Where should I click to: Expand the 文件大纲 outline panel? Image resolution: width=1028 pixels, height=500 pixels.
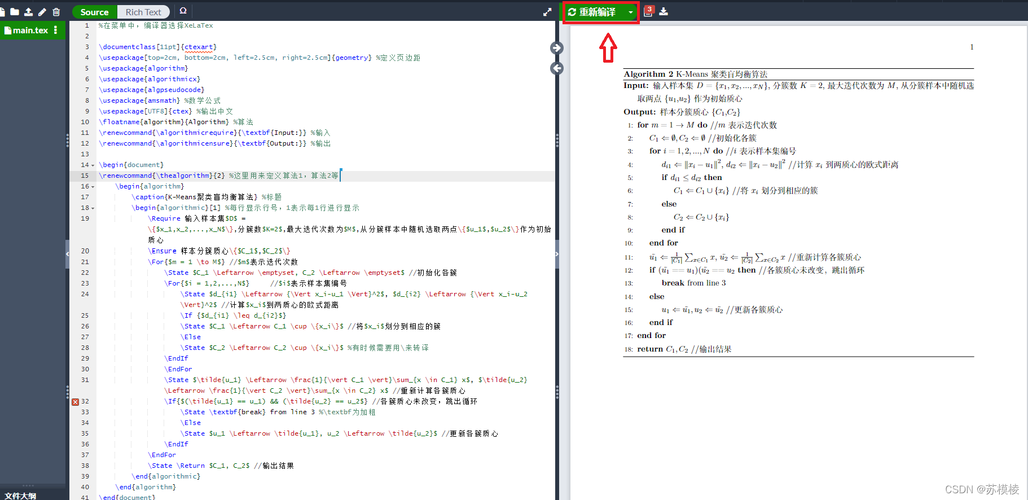(20, 494)
